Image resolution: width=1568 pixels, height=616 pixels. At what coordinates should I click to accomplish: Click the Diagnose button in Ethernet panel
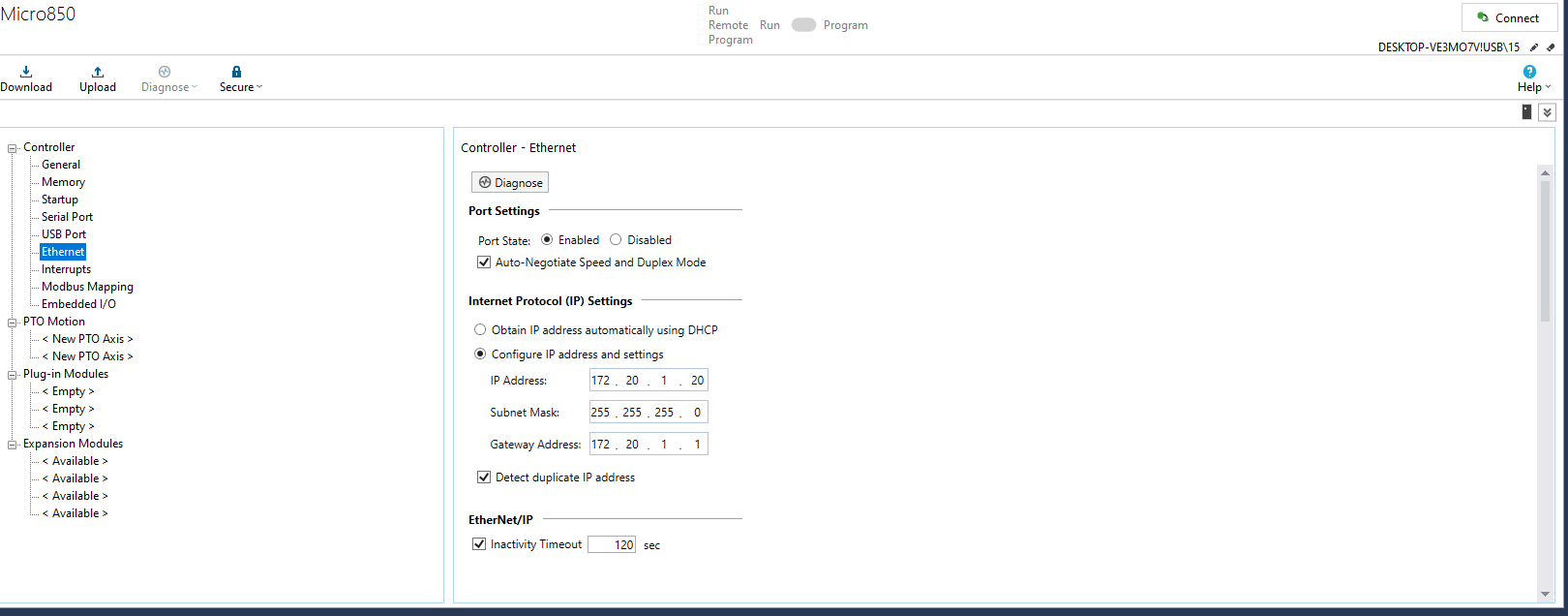click(510, 182)
